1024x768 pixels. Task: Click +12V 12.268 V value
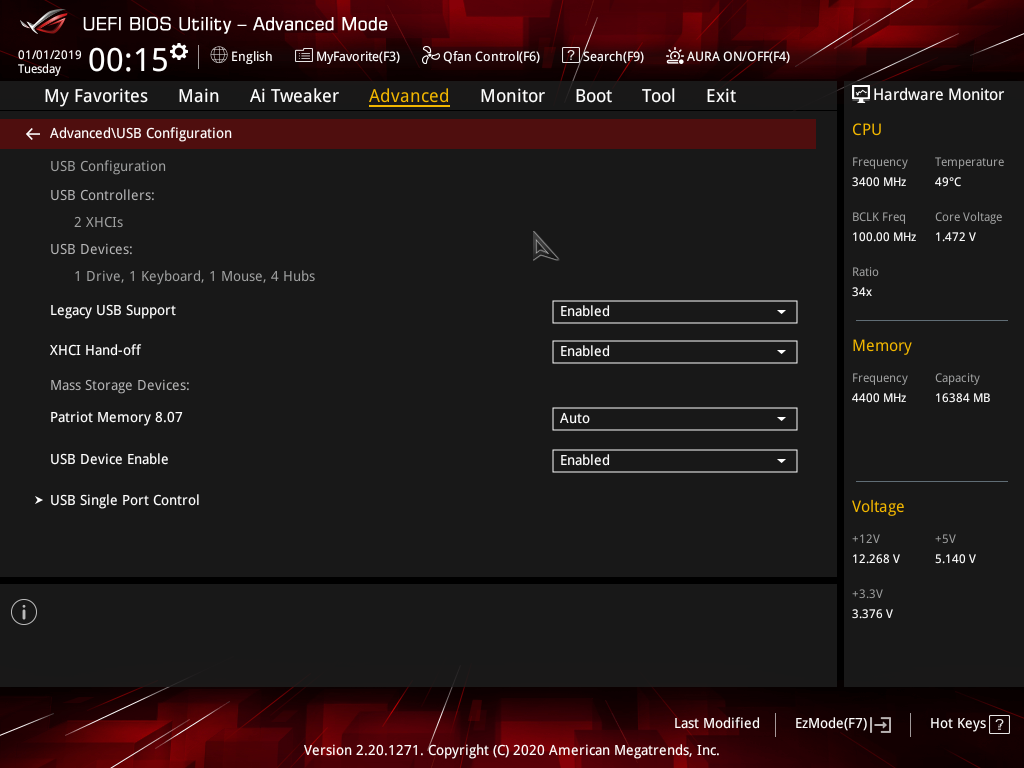876,559
